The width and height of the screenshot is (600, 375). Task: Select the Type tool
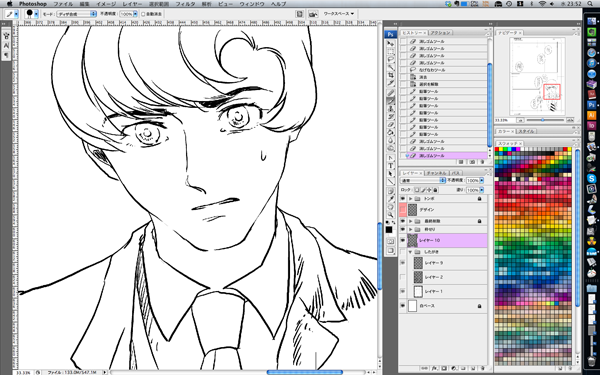pos(390,165)
